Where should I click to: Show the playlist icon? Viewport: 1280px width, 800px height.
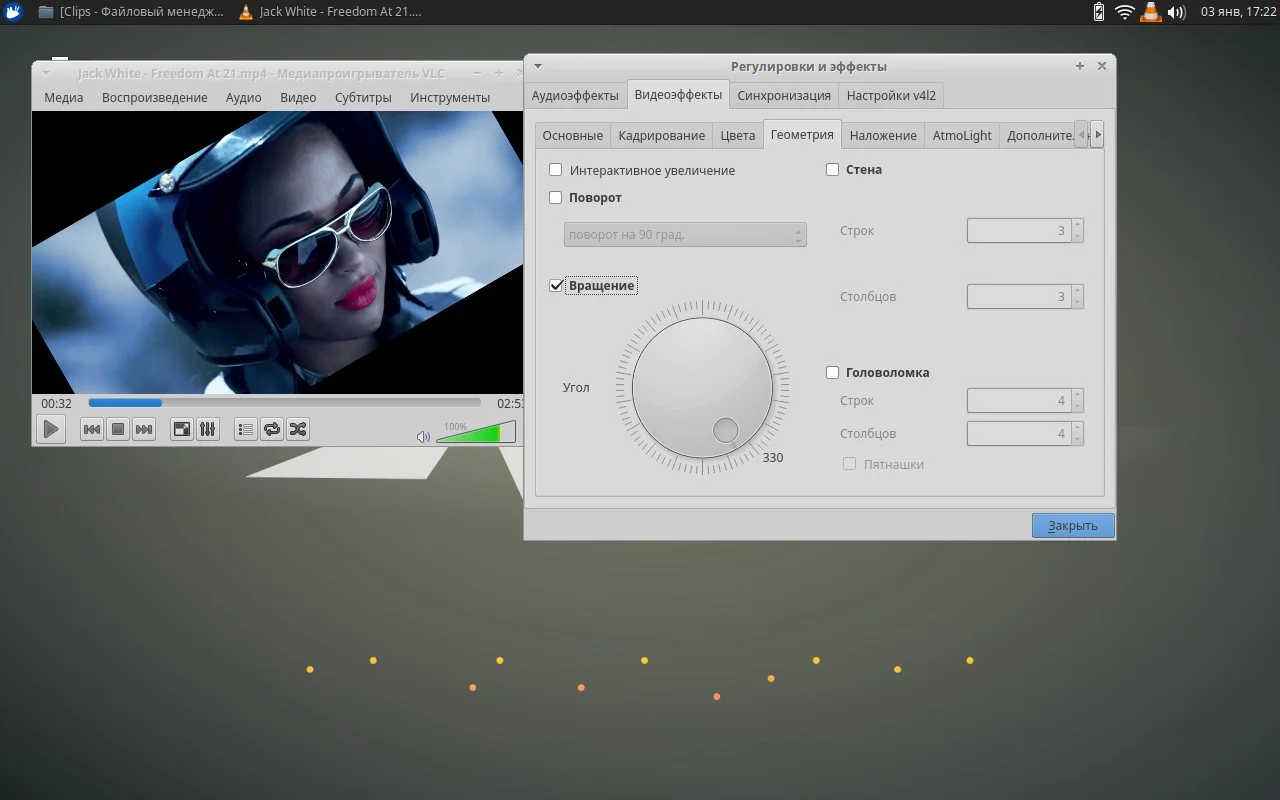coord(245,429)
